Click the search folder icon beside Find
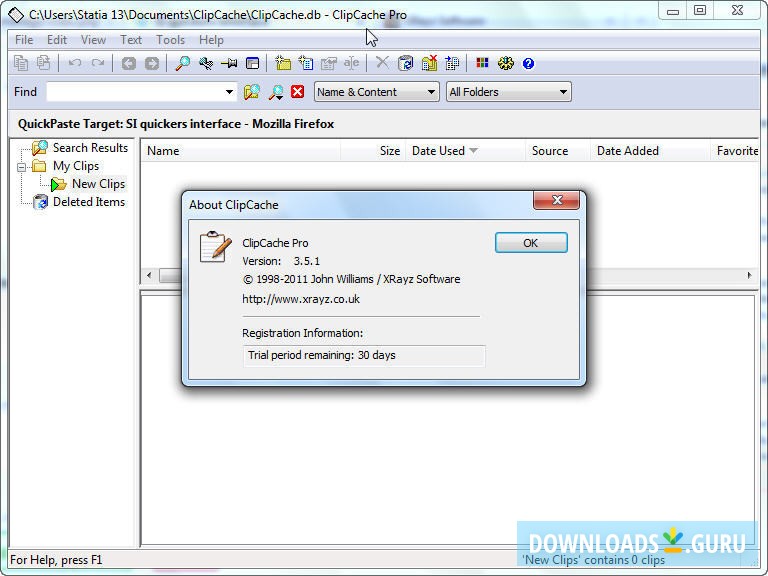 point(252,92)
